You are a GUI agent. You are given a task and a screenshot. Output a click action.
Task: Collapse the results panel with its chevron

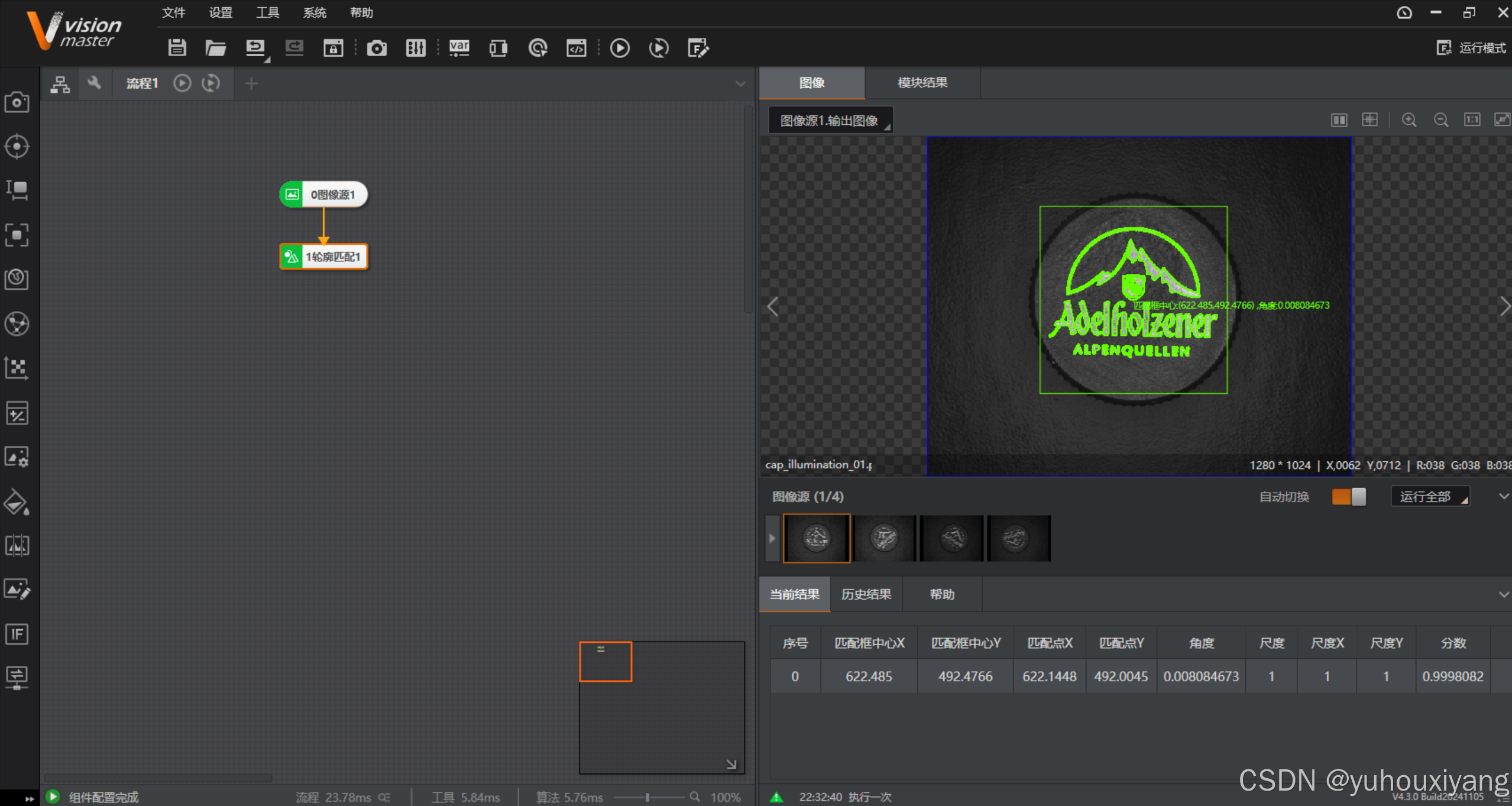pos(1503,594)
